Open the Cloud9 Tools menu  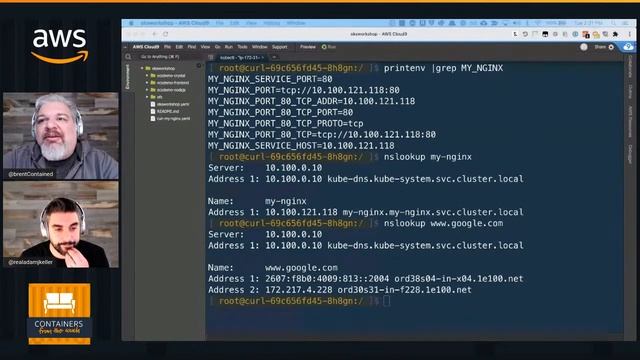pyautogui.click(x=242, y=47)
